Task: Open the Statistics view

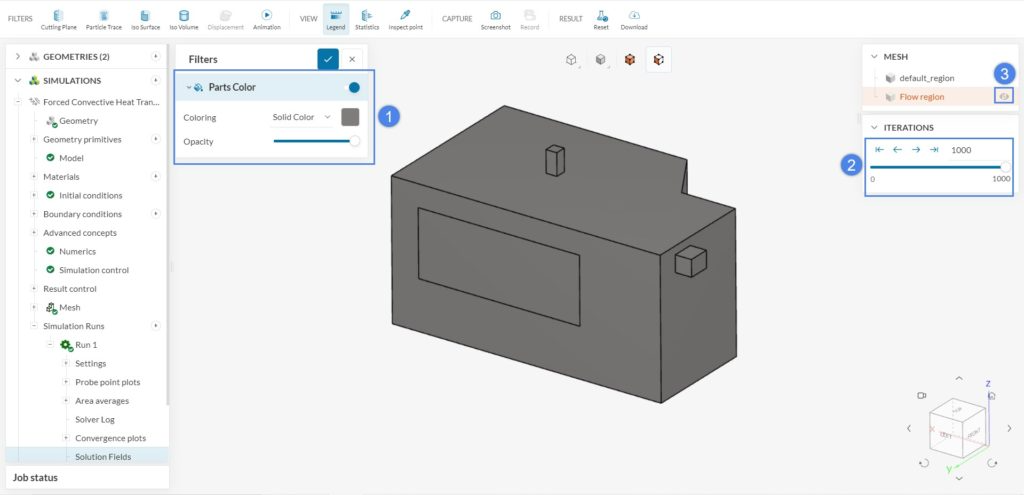Action: (367, 18)
